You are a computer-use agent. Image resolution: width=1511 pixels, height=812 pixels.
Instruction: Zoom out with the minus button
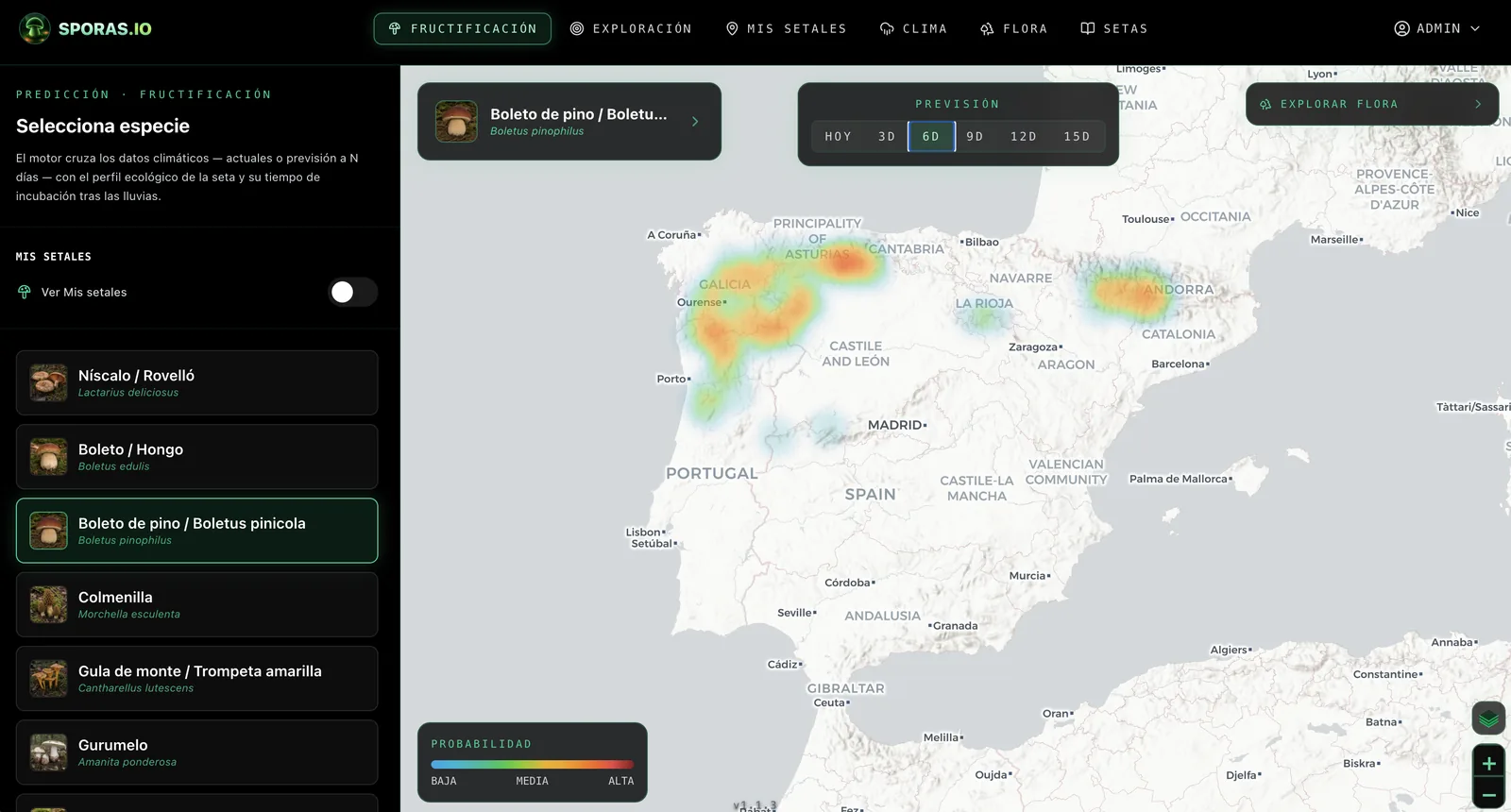tap(1488, 795)
